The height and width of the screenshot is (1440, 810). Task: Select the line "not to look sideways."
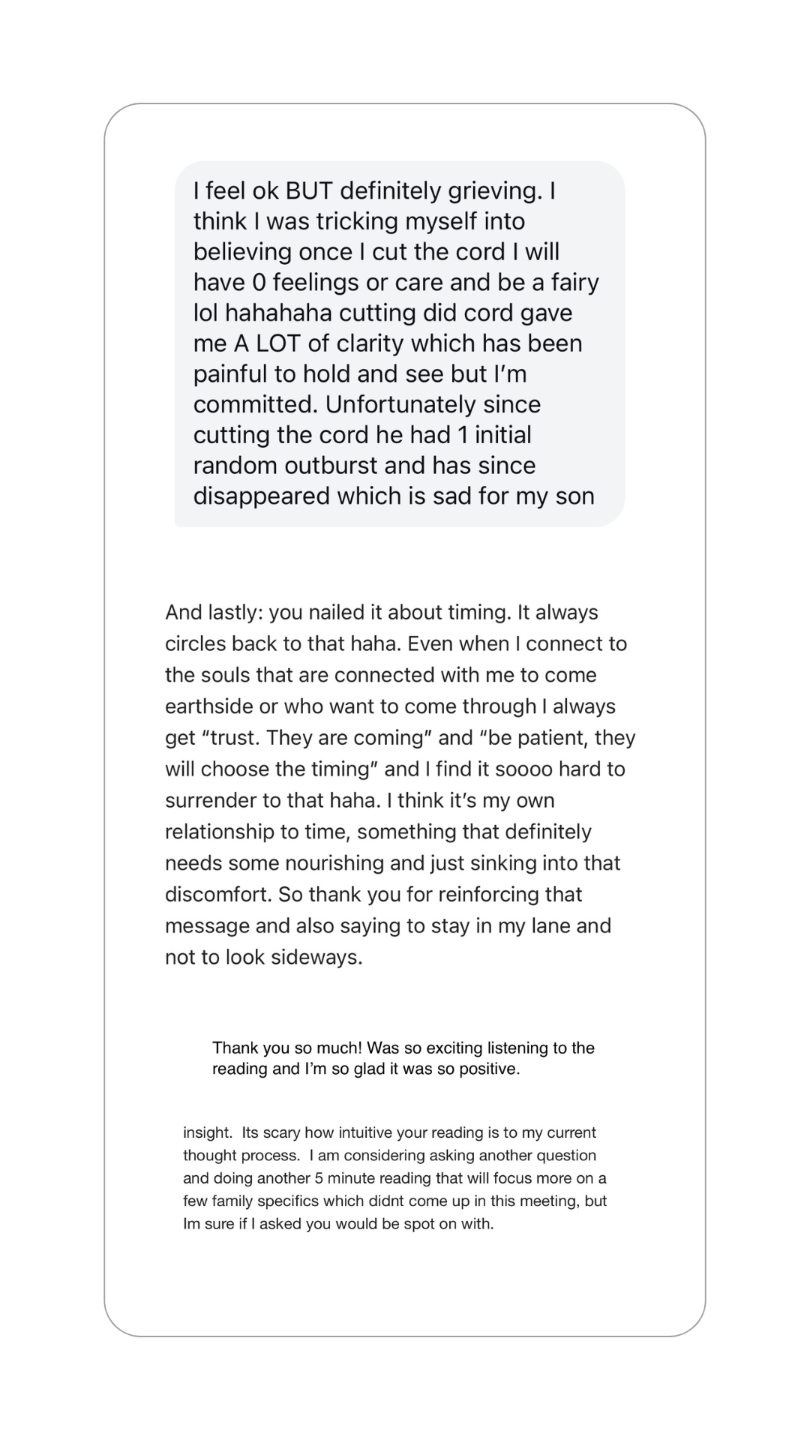(262, 957)
